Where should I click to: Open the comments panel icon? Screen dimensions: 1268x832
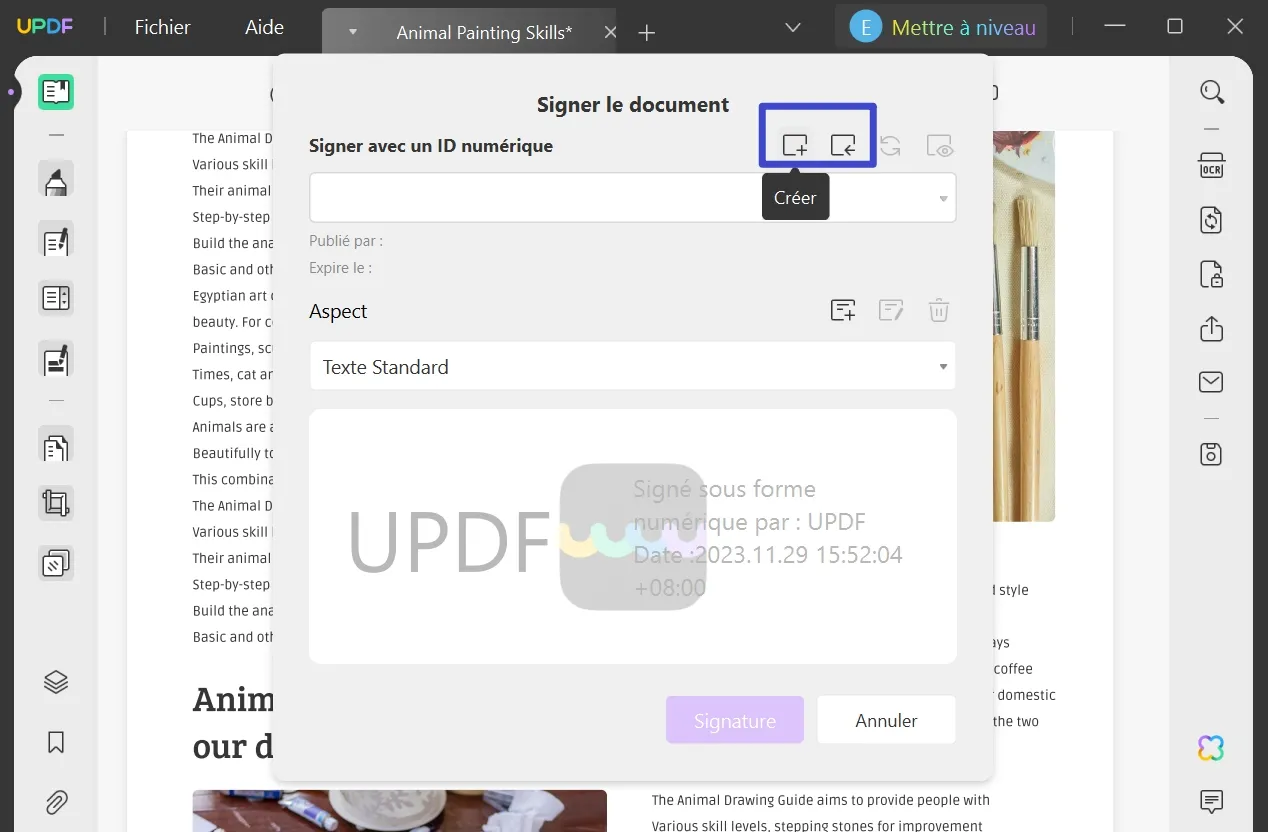[1212, 802]
